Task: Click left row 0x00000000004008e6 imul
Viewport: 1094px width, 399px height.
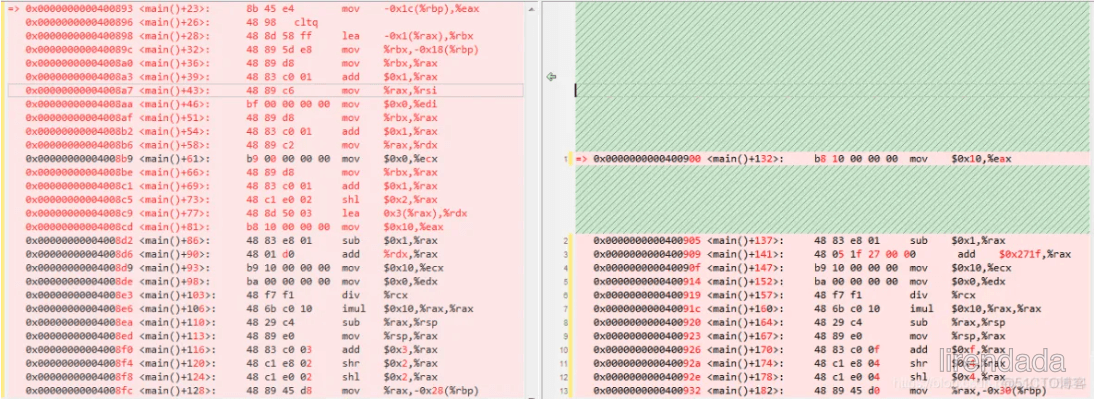Action: tap(265, 308)
